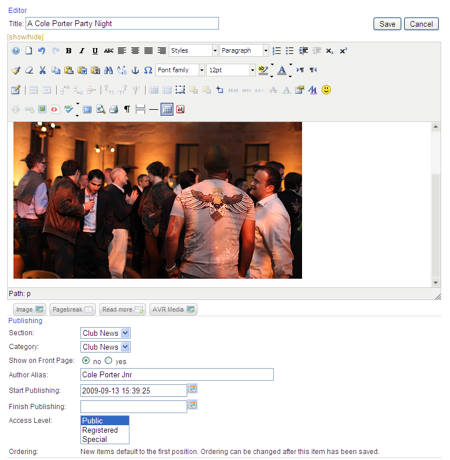Apply strikethrough formatting
Image resolution: width=450 pixels, height=460 pixels.
[x=108, y=51]
